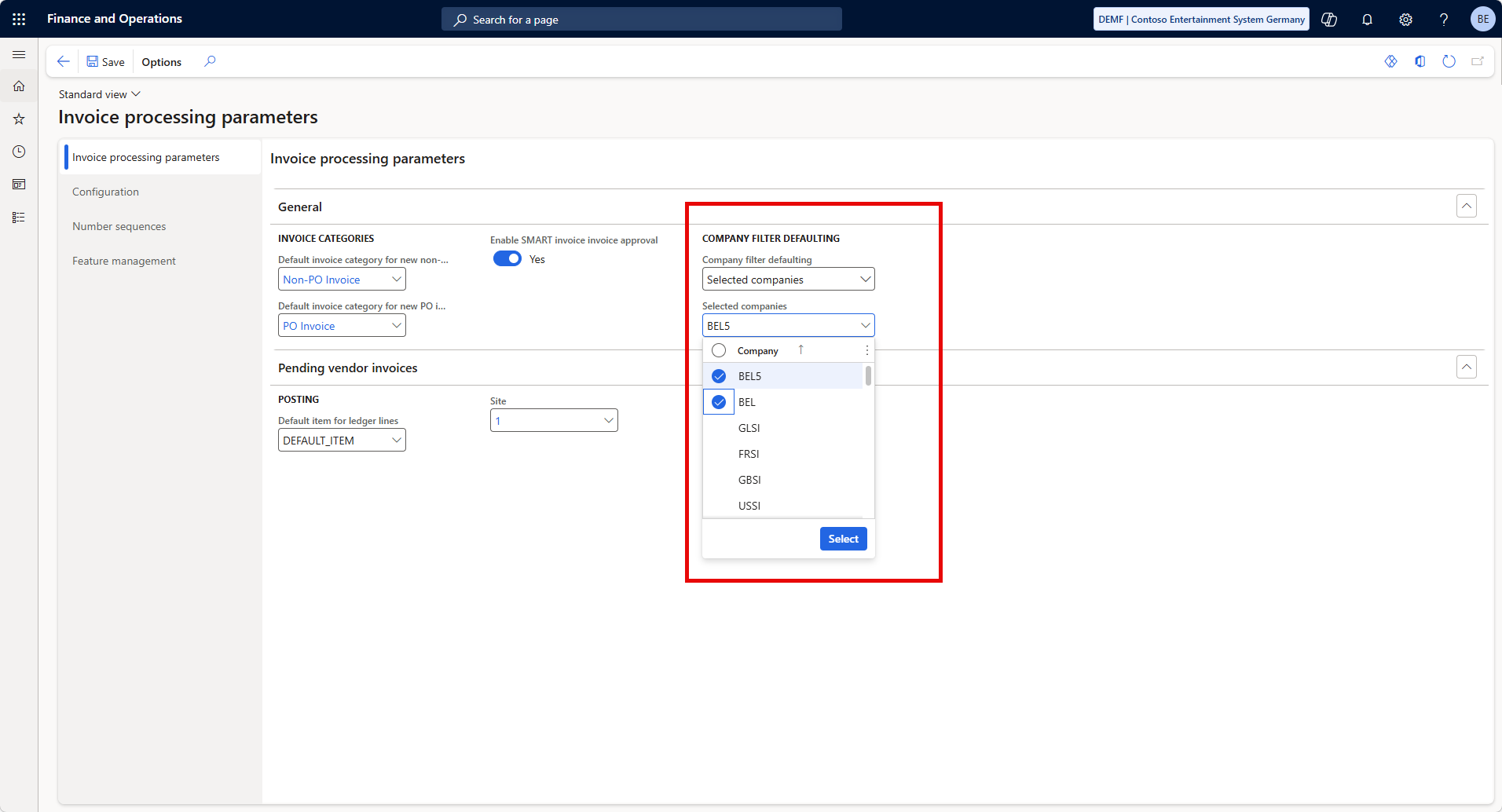Click the Office integration icon

(x=1420, y=61)
